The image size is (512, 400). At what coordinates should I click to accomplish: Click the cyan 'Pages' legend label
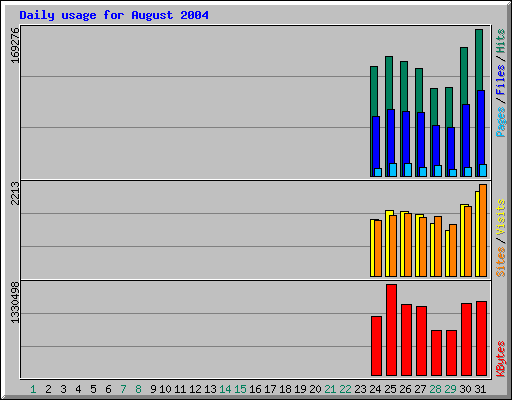[x=500, y=122]
